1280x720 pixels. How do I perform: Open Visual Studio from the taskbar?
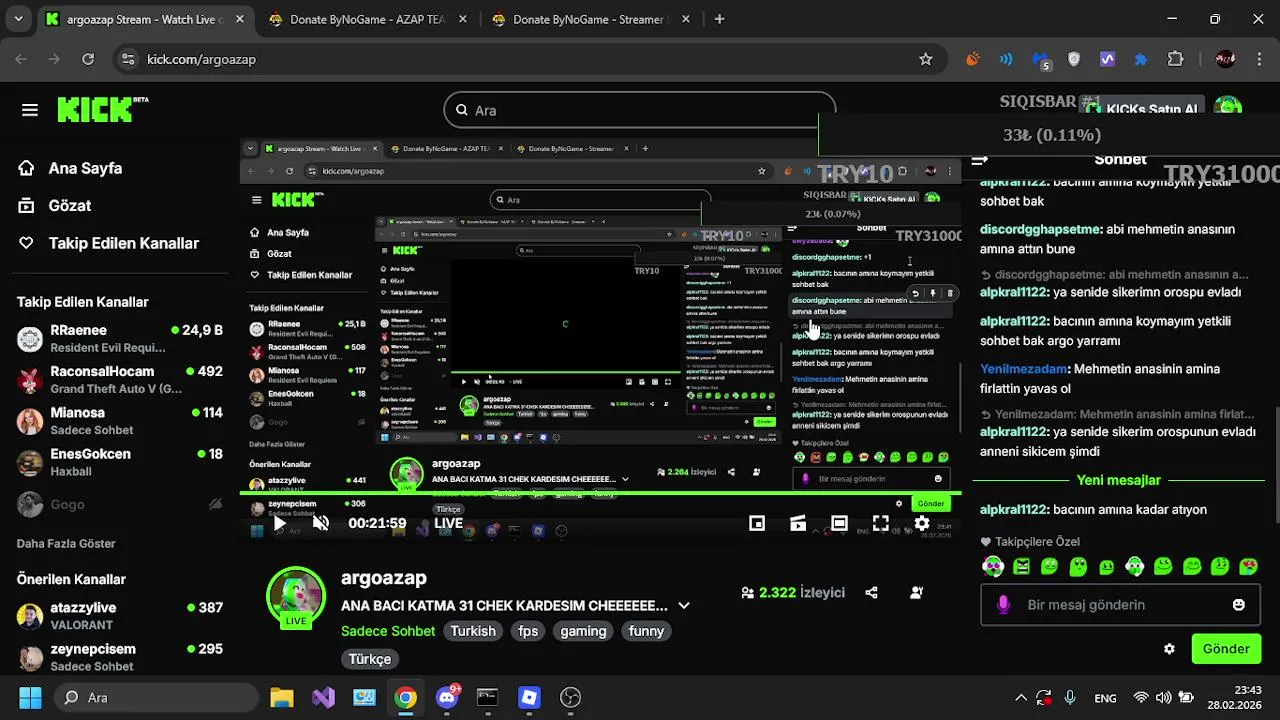(323, 697)
